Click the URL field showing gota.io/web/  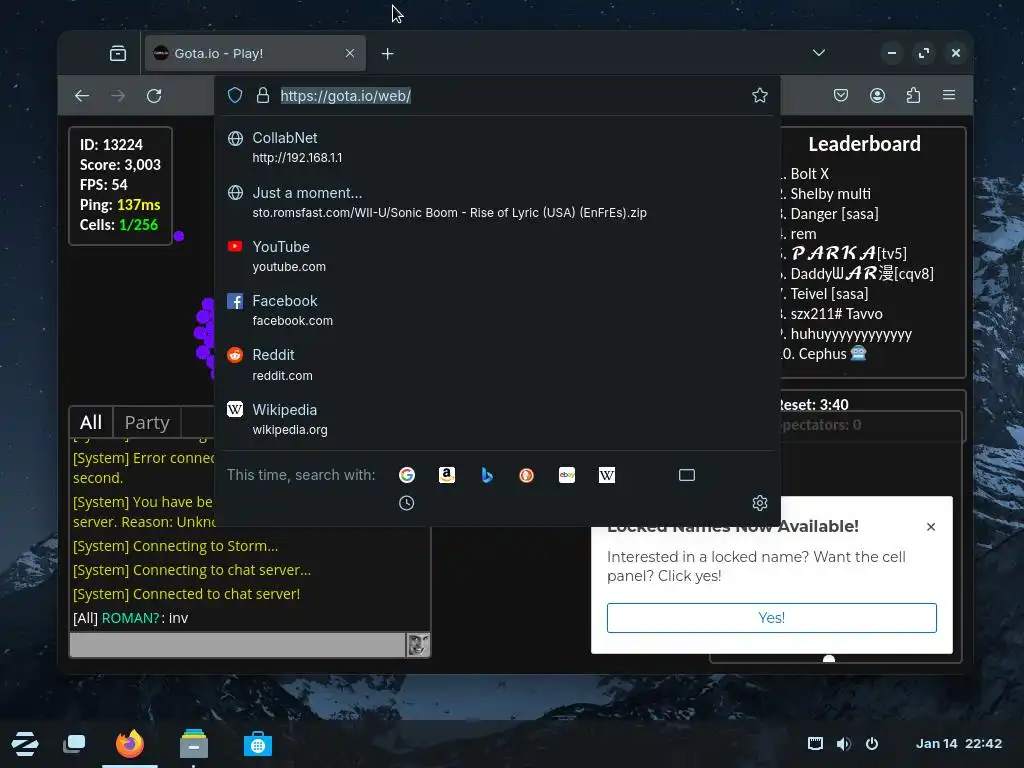[x=345, y=96]
